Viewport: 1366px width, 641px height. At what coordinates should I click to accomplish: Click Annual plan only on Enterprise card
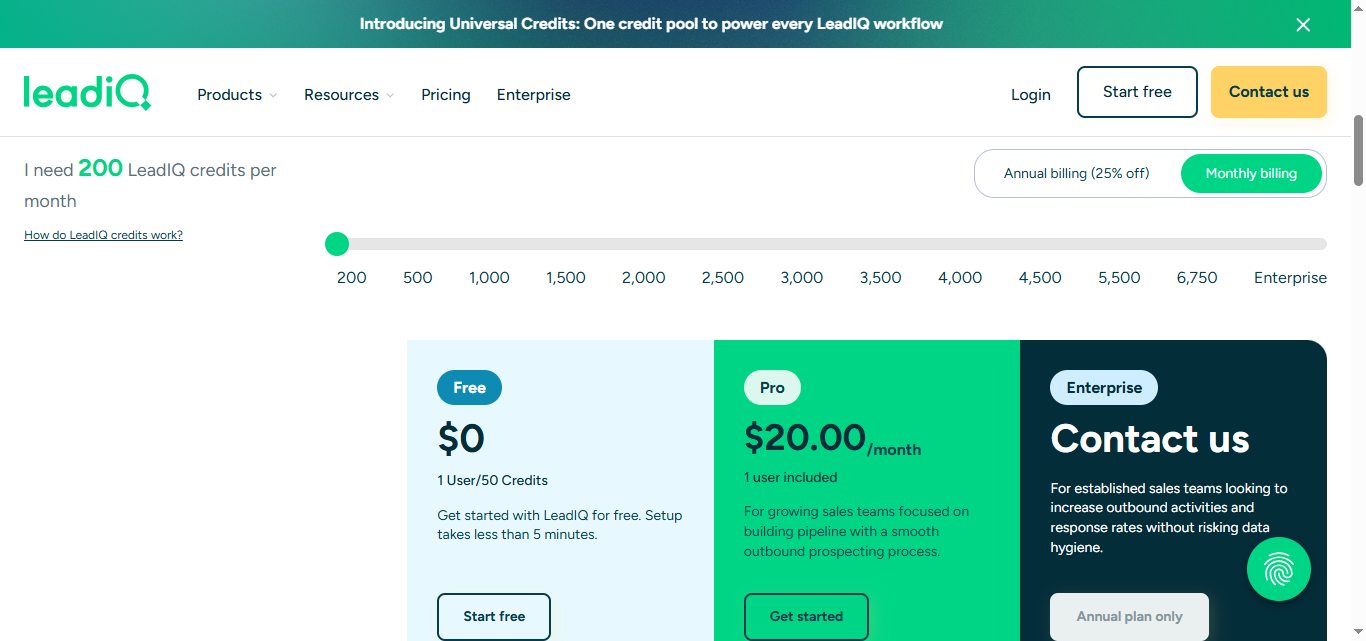(x=1129, y=617)
